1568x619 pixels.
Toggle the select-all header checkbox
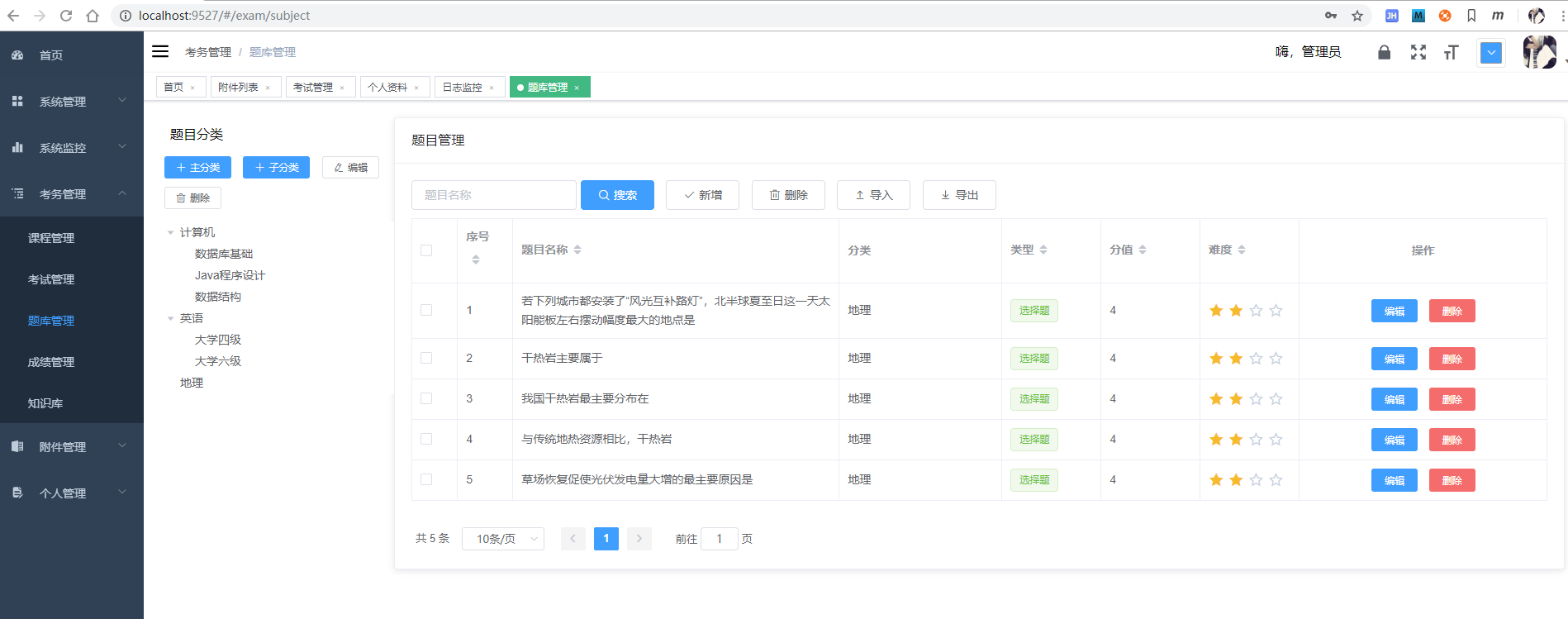click(426, 250)
